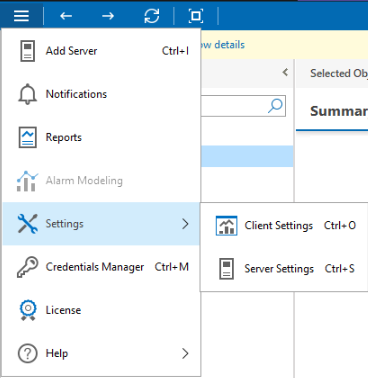The width and height of the screenshot is (368, 378).
Task: Open Notifications bell icon
Action: 27,94
